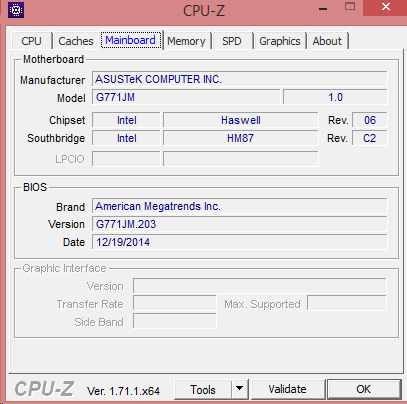Click the American Megatrends Inc. BIOS brand
Image resolution: width=407 pixels, height=404 pixels.
240,206
